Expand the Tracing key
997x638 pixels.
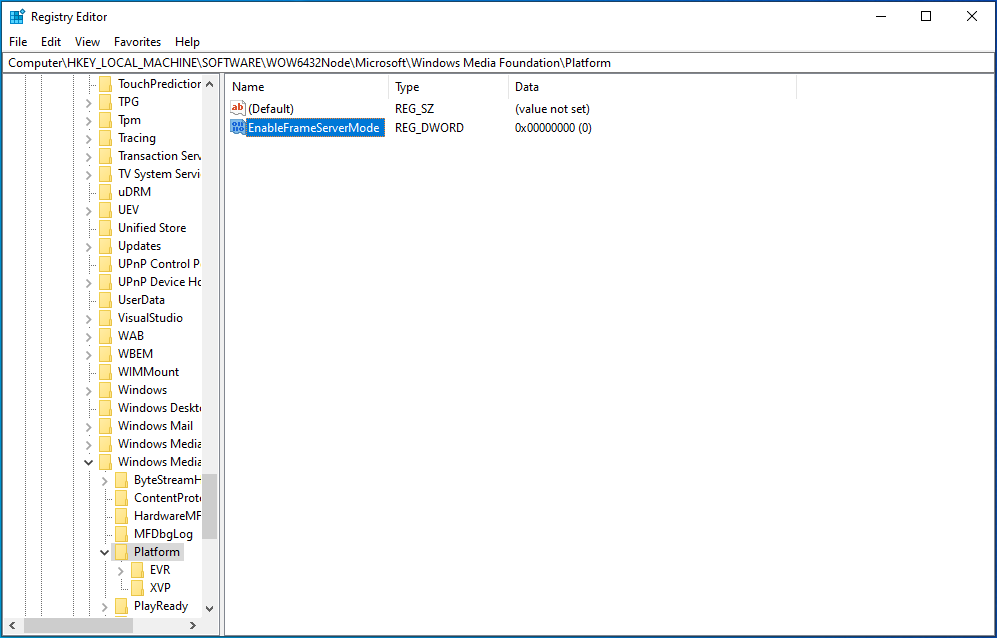point(90,137)
